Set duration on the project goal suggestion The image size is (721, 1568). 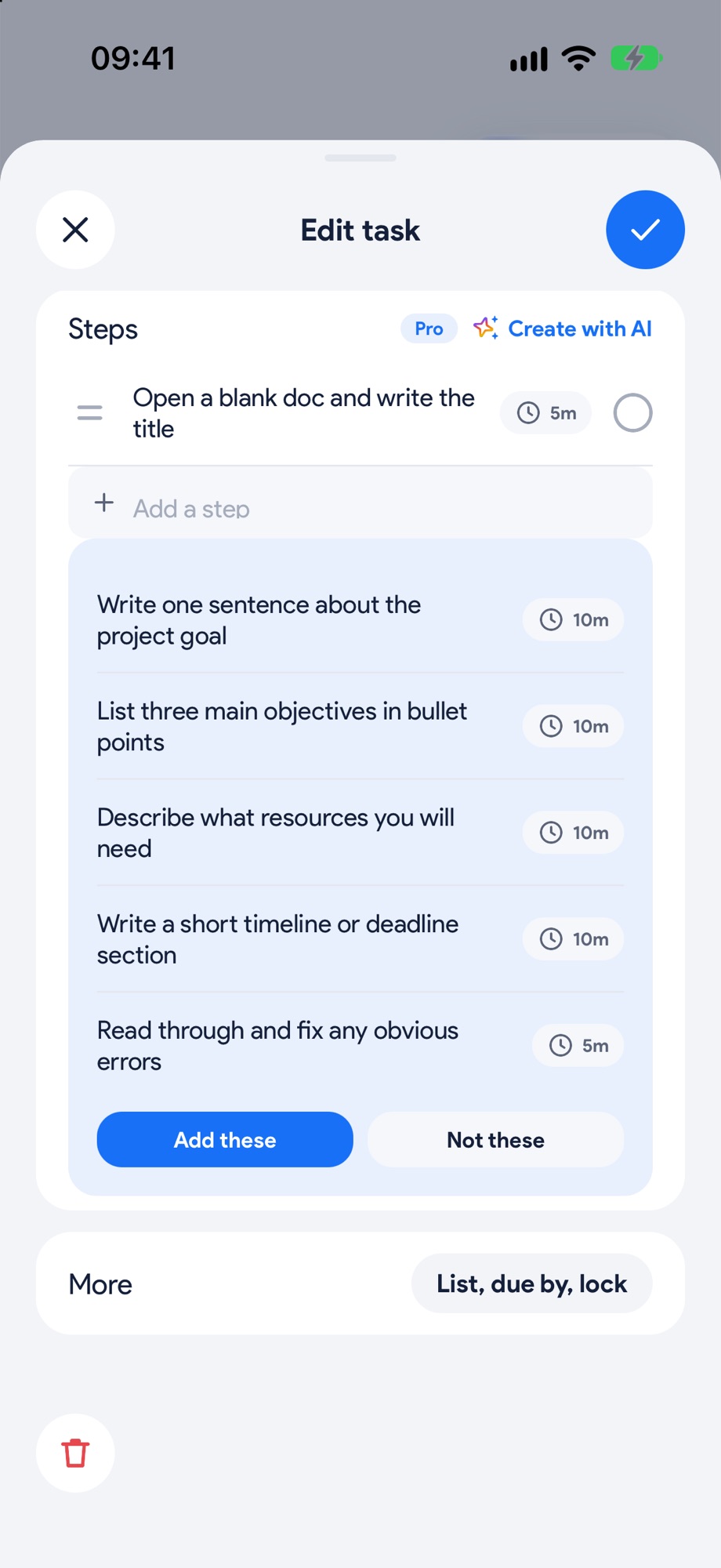point(573,619)
